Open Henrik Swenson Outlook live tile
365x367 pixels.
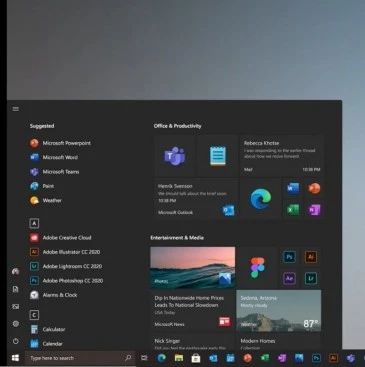coord(196,199)
